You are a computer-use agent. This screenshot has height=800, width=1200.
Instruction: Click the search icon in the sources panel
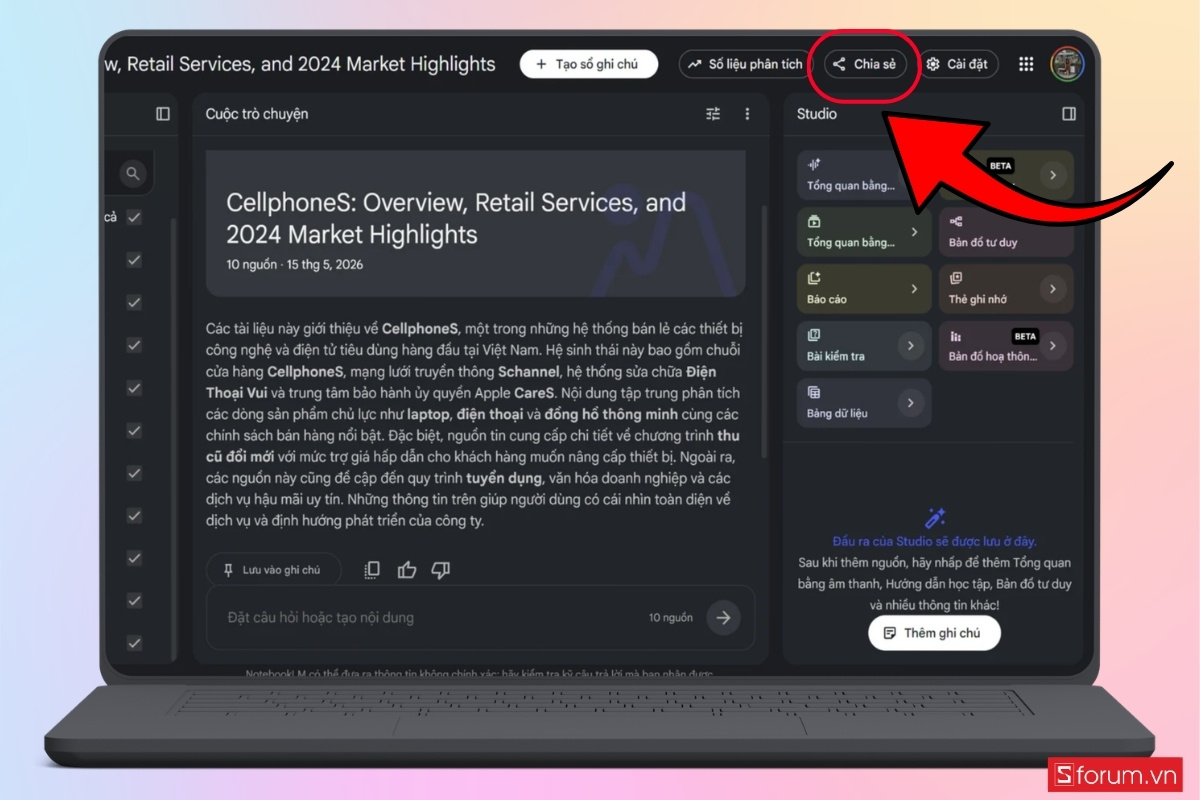[133, 174]
